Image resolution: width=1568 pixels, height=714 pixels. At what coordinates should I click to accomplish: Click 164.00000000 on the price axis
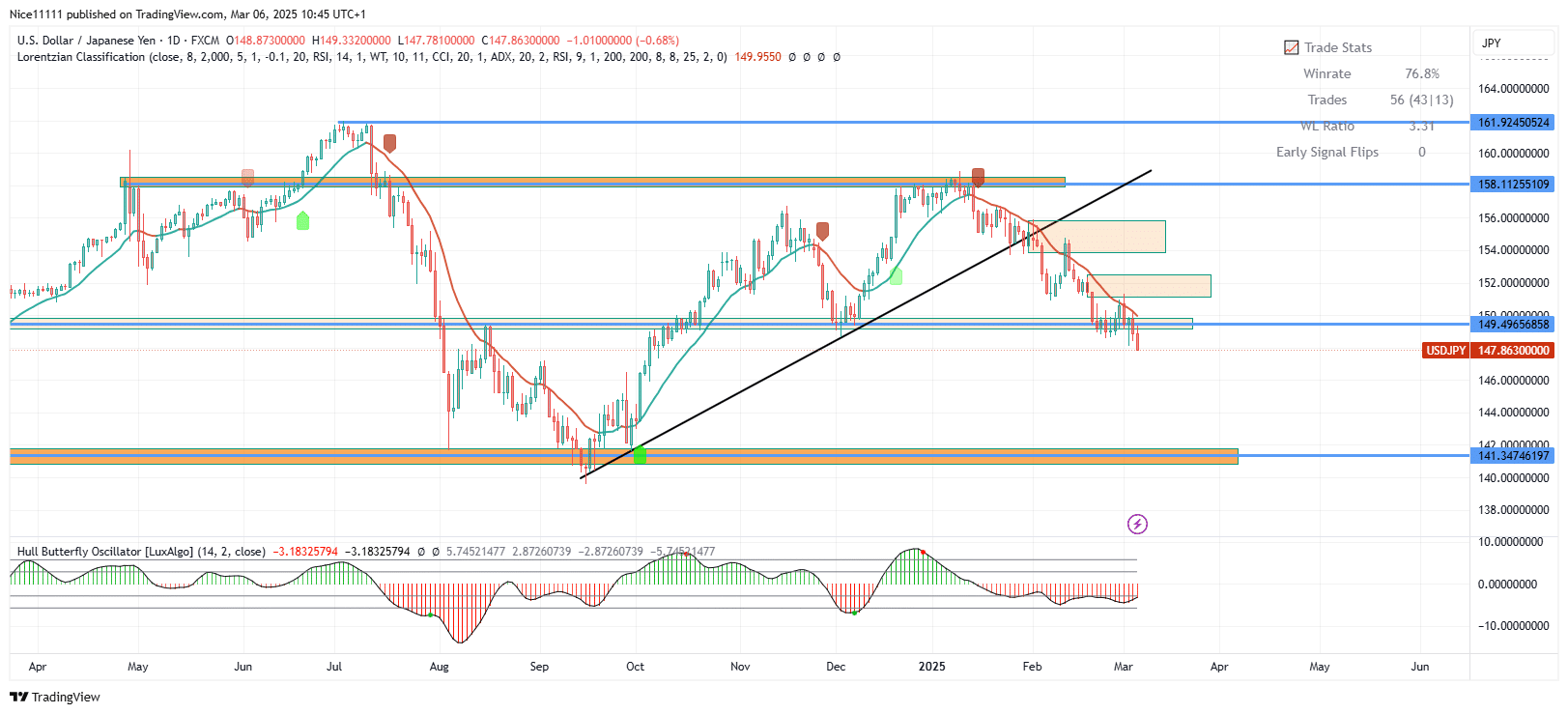click(1513, 89)
